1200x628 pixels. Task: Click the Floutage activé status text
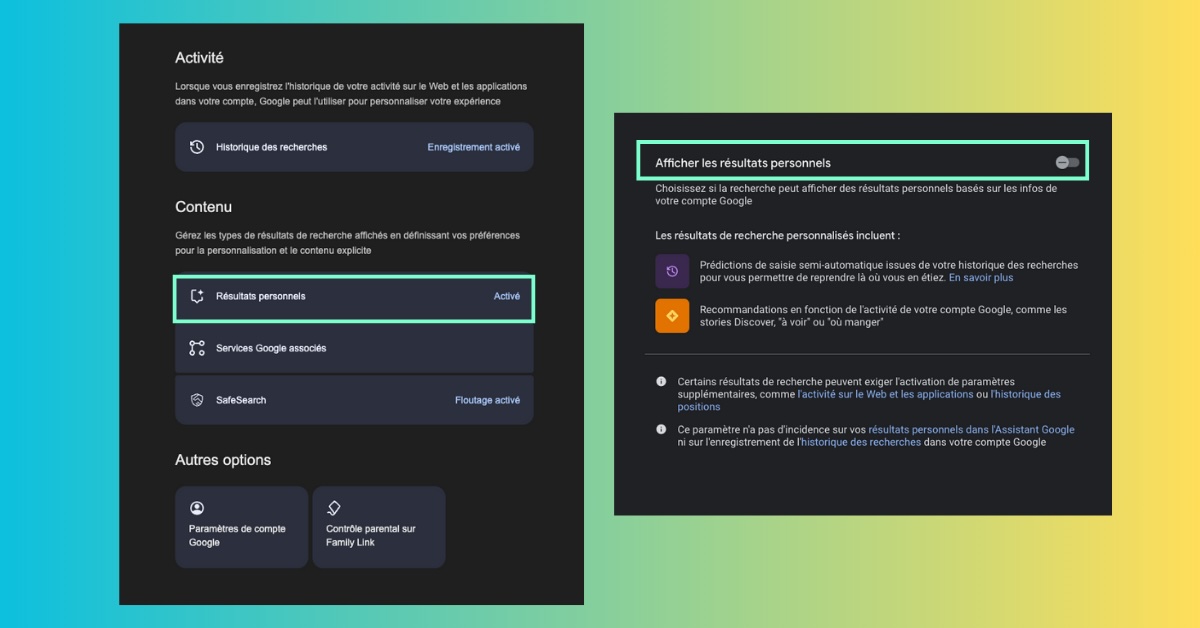tap(487, 400)
